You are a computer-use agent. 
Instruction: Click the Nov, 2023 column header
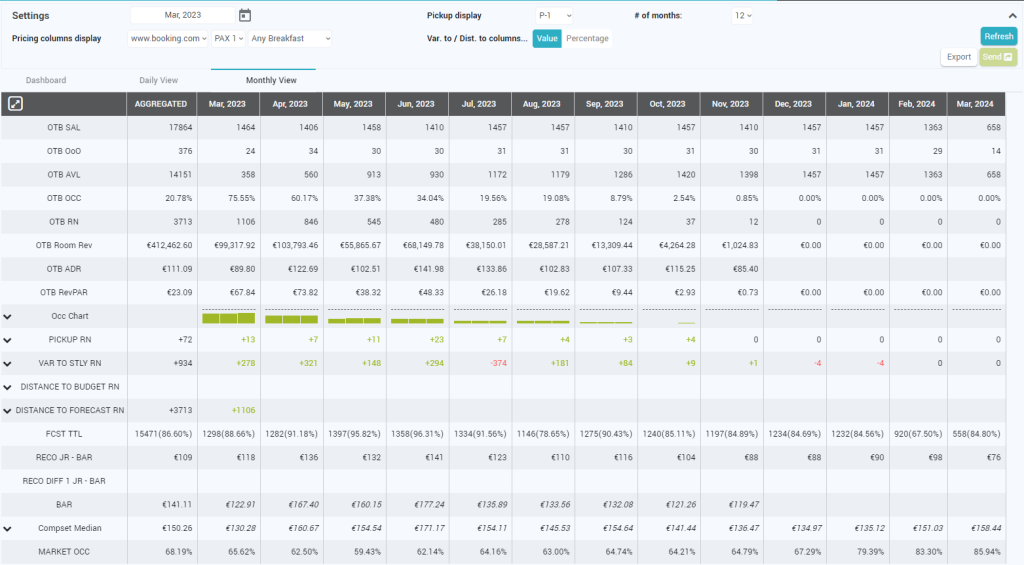(x=730, y=104)
